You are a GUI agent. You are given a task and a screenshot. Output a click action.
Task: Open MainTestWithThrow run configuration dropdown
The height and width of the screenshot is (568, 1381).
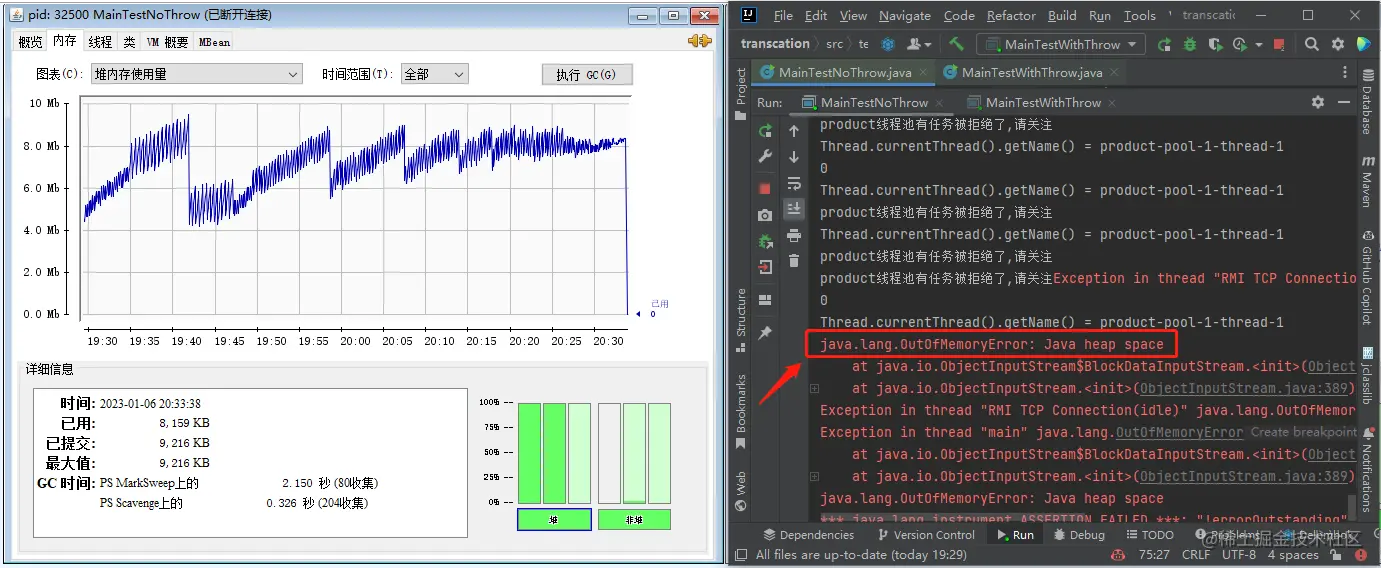coord(1061,44)
